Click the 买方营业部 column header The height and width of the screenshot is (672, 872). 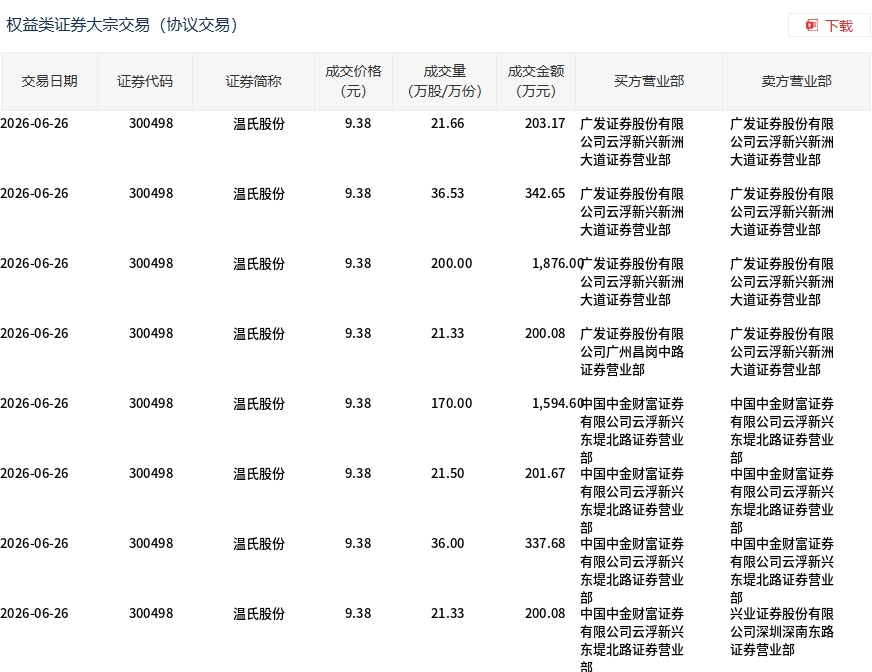point(649,81)
